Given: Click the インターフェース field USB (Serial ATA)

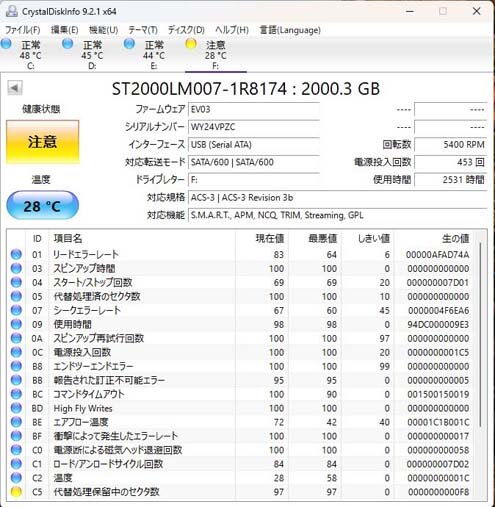Looking at the screenshot, I should pyautogui.click(x=254, y=145).
